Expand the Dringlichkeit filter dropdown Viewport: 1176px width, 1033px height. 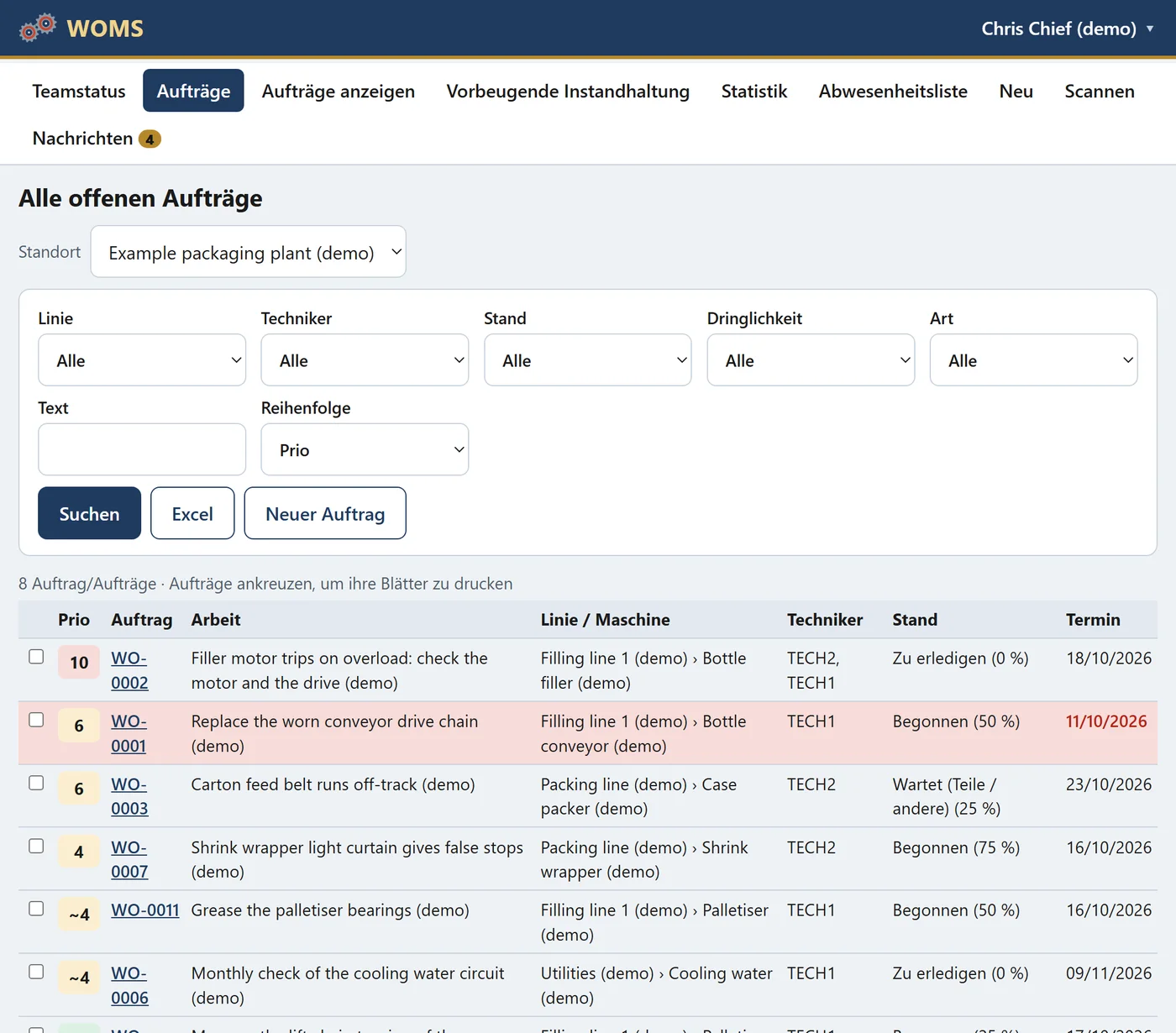(x=811, y=360)
